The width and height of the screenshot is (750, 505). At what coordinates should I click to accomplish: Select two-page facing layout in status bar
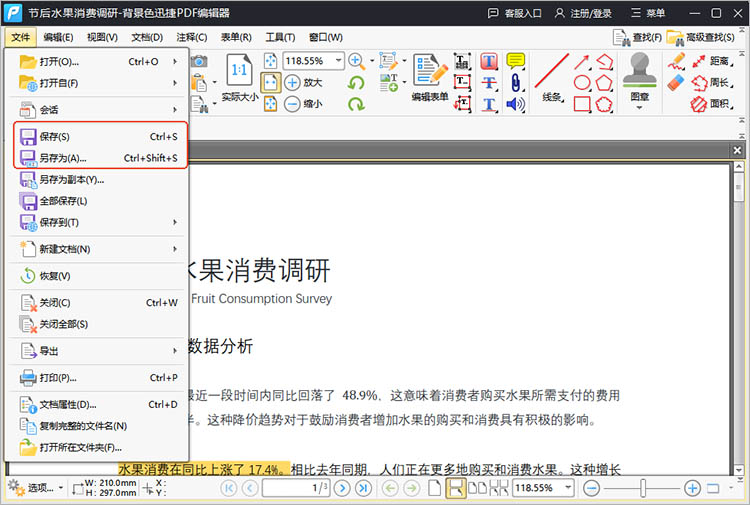point(477,488)
